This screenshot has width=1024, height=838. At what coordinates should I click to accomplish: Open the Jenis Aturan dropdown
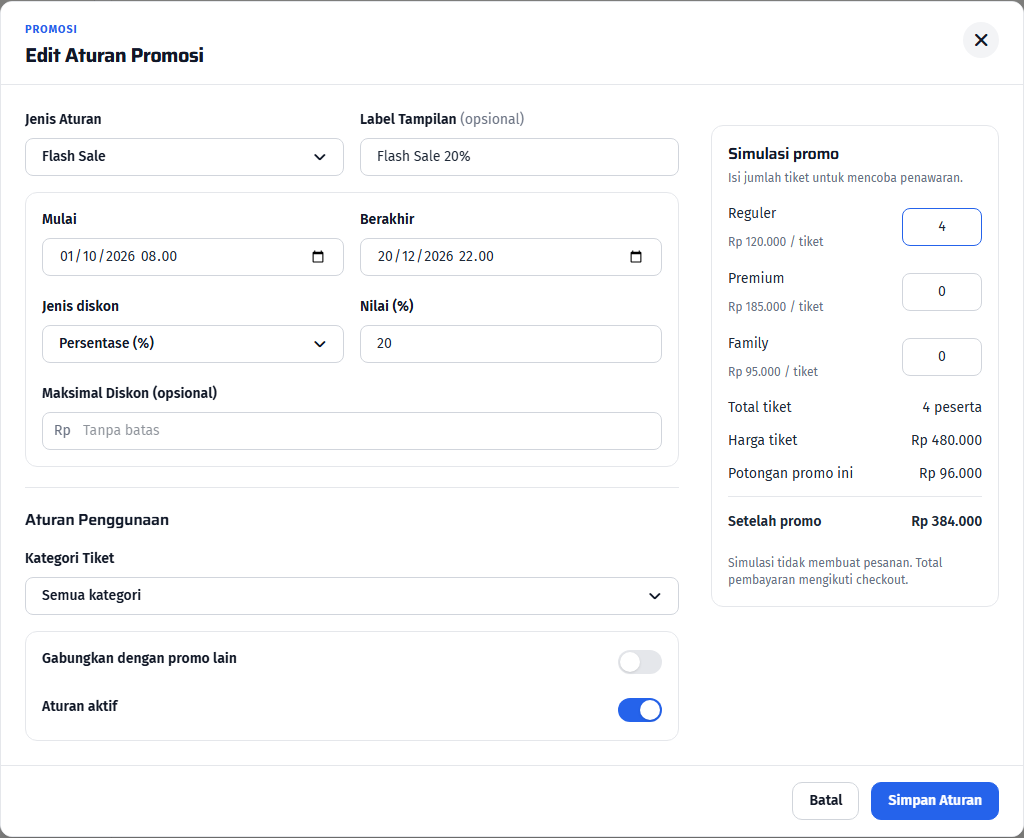coord(184,157)
